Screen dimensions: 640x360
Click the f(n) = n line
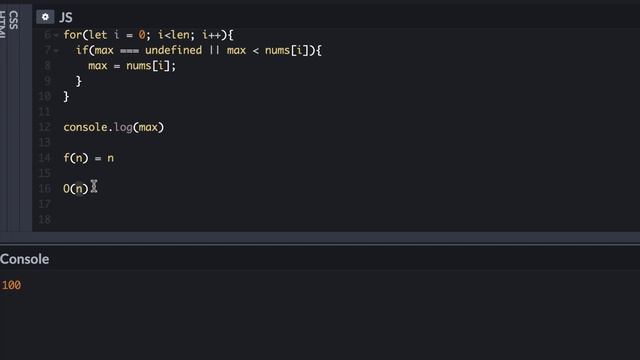click(x=89, y=158)
